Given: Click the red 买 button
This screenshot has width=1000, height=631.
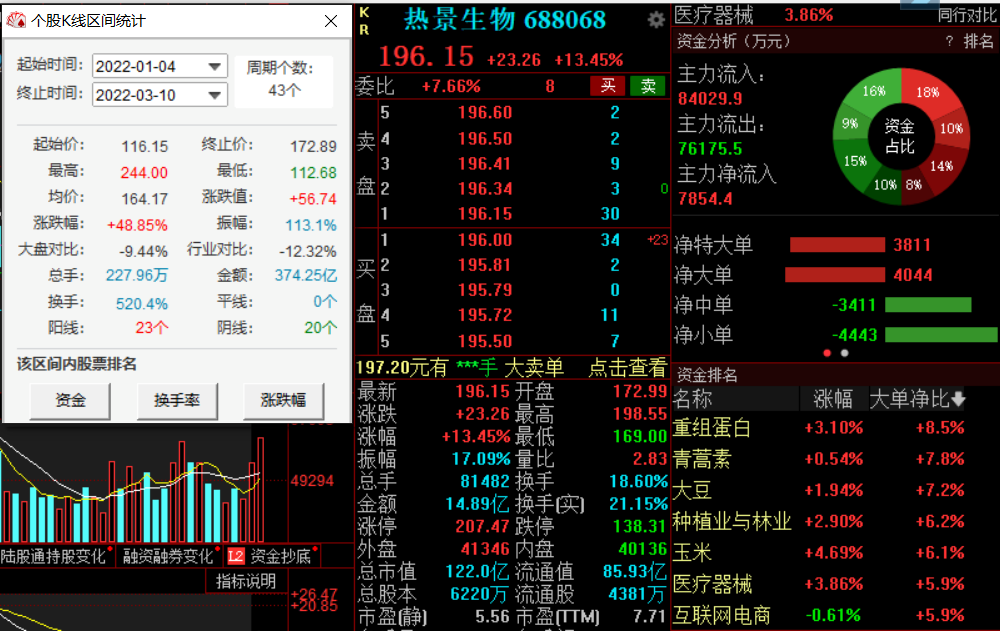Looking at the screenshot, I should [x=608, y=86].
